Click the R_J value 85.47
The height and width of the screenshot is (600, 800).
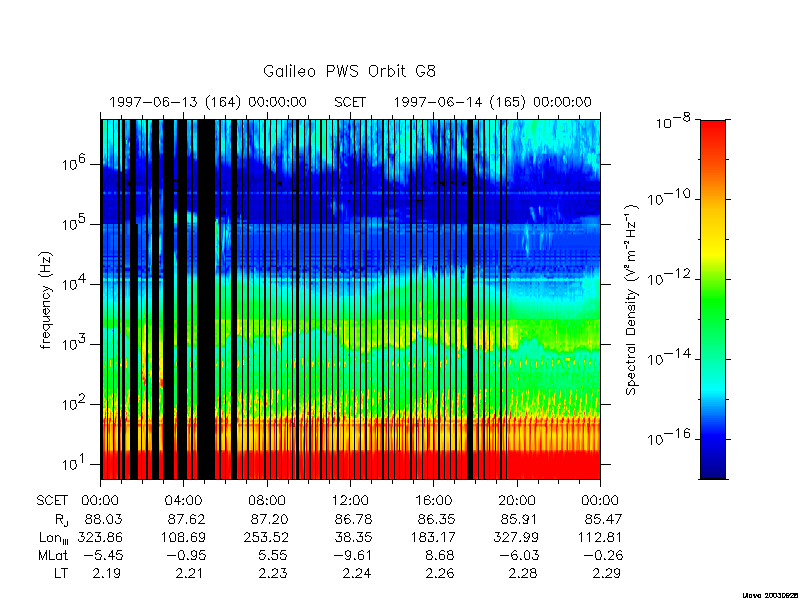click(x=603, y=519)
